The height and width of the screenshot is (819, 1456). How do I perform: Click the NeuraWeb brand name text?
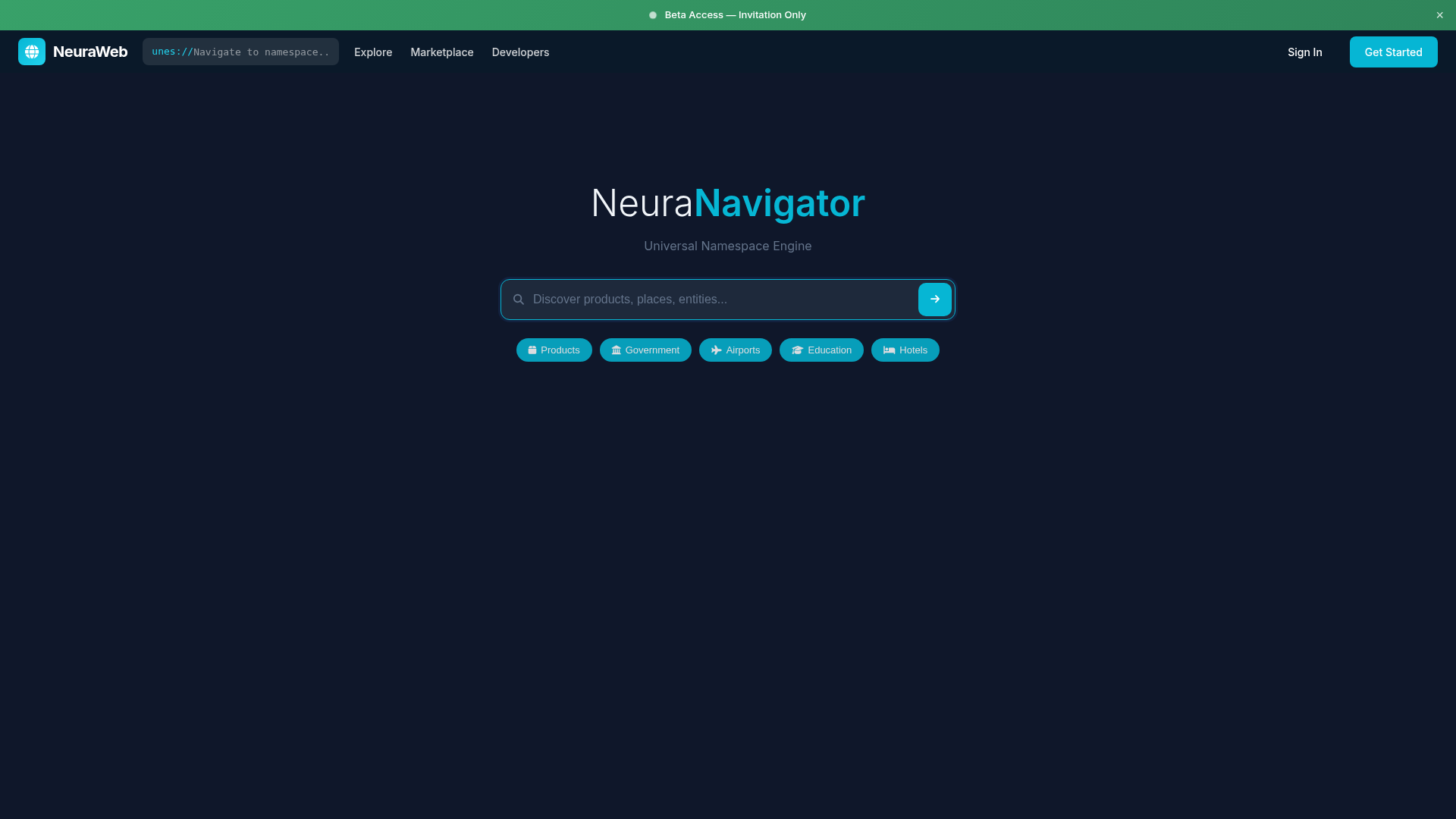(90, 52)
